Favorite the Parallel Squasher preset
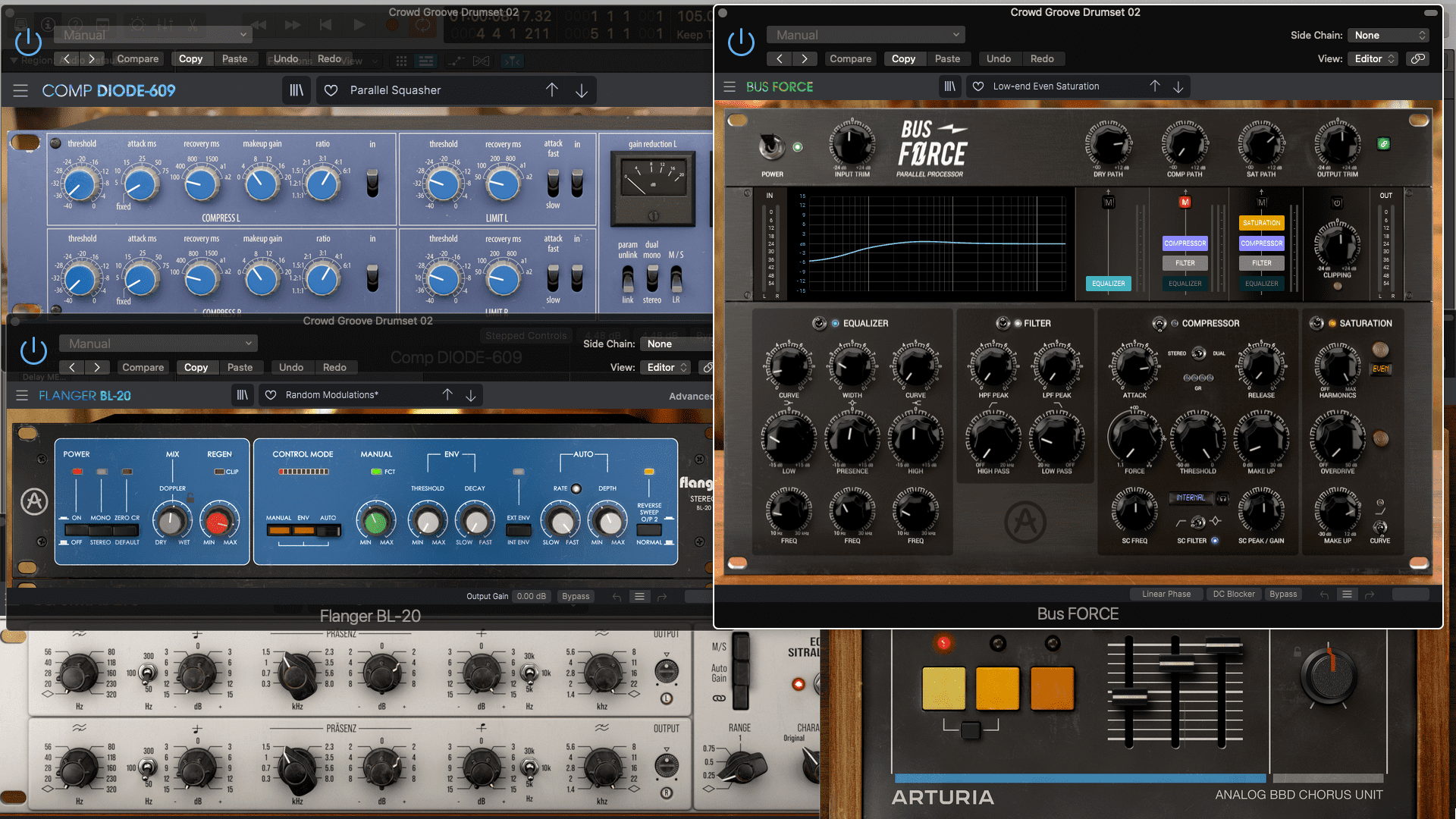1456x819 pixels. [x=331, y=90]
